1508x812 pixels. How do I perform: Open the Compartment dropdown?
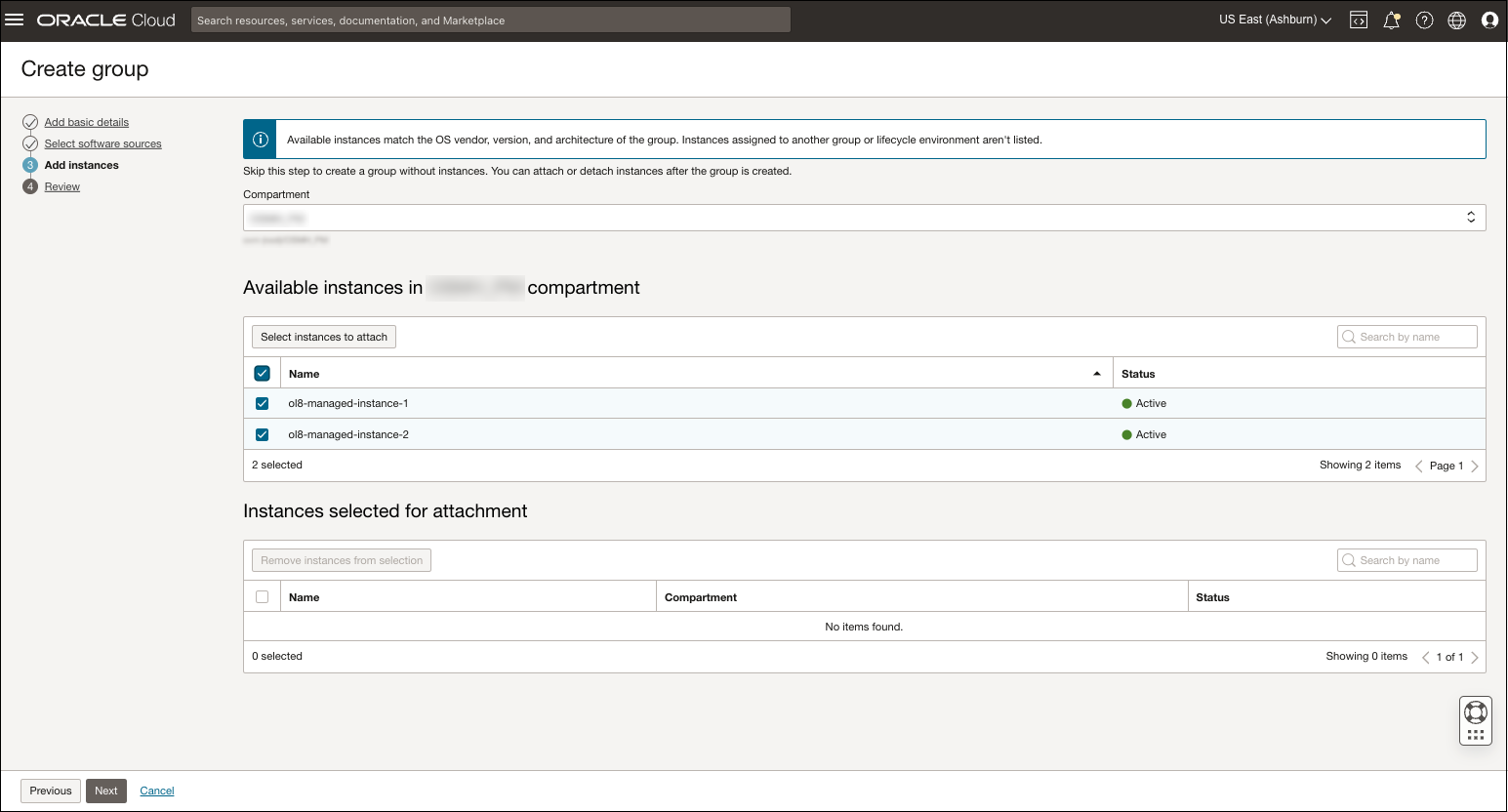pyautogui.click(x=1470, y=217)
